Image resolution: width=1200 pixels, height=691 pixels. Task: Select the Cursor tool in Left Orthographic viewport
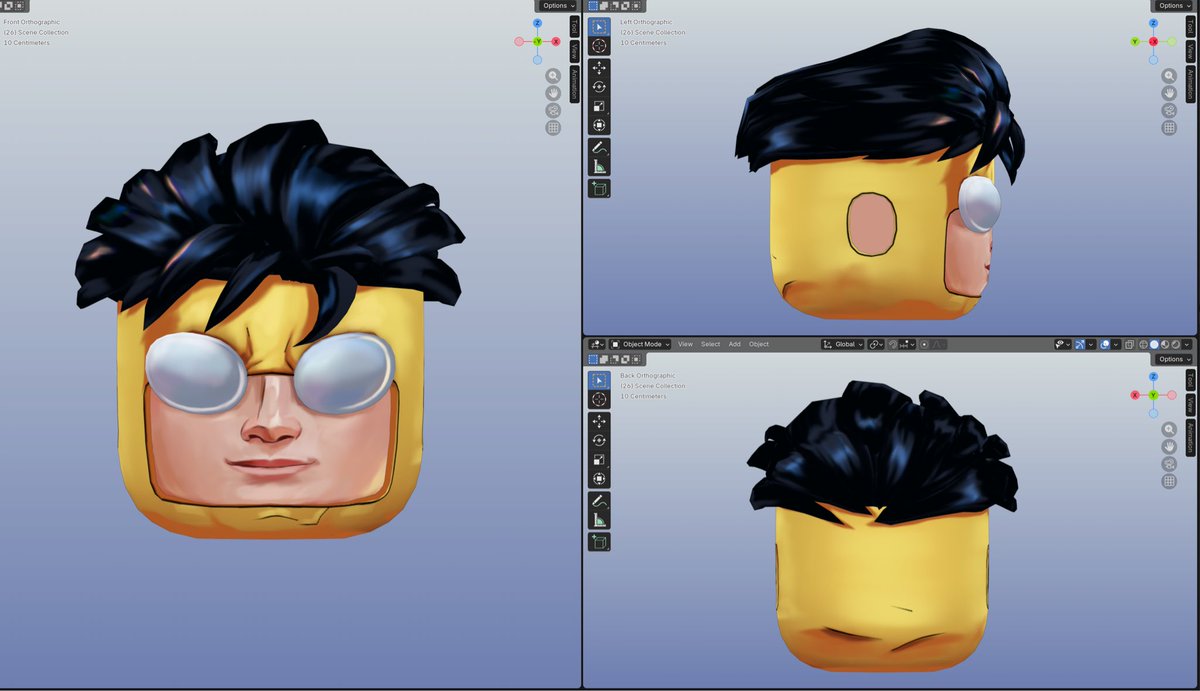(x=599, y=46)
